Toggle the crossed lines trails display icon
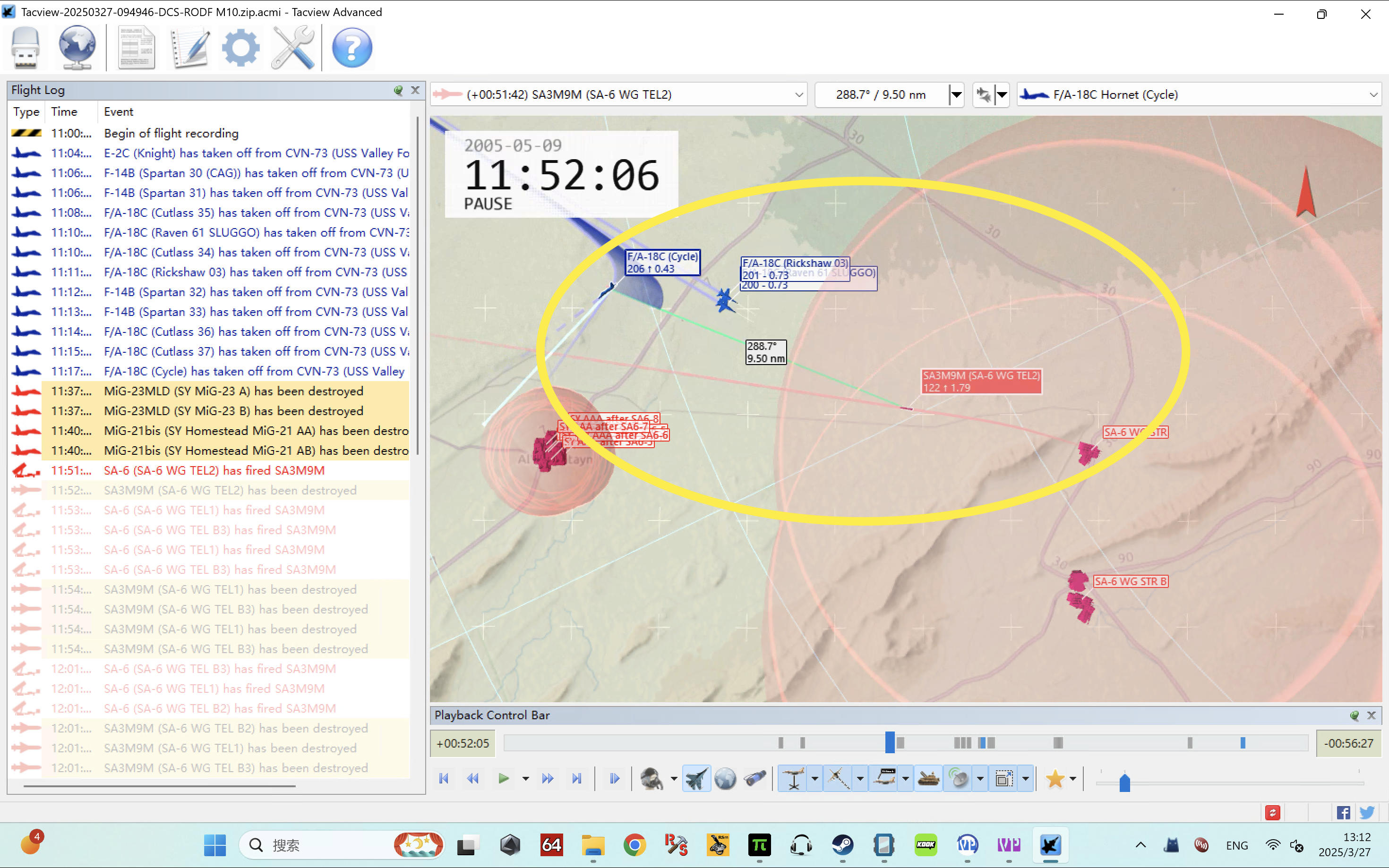 [x=838, y=778]
